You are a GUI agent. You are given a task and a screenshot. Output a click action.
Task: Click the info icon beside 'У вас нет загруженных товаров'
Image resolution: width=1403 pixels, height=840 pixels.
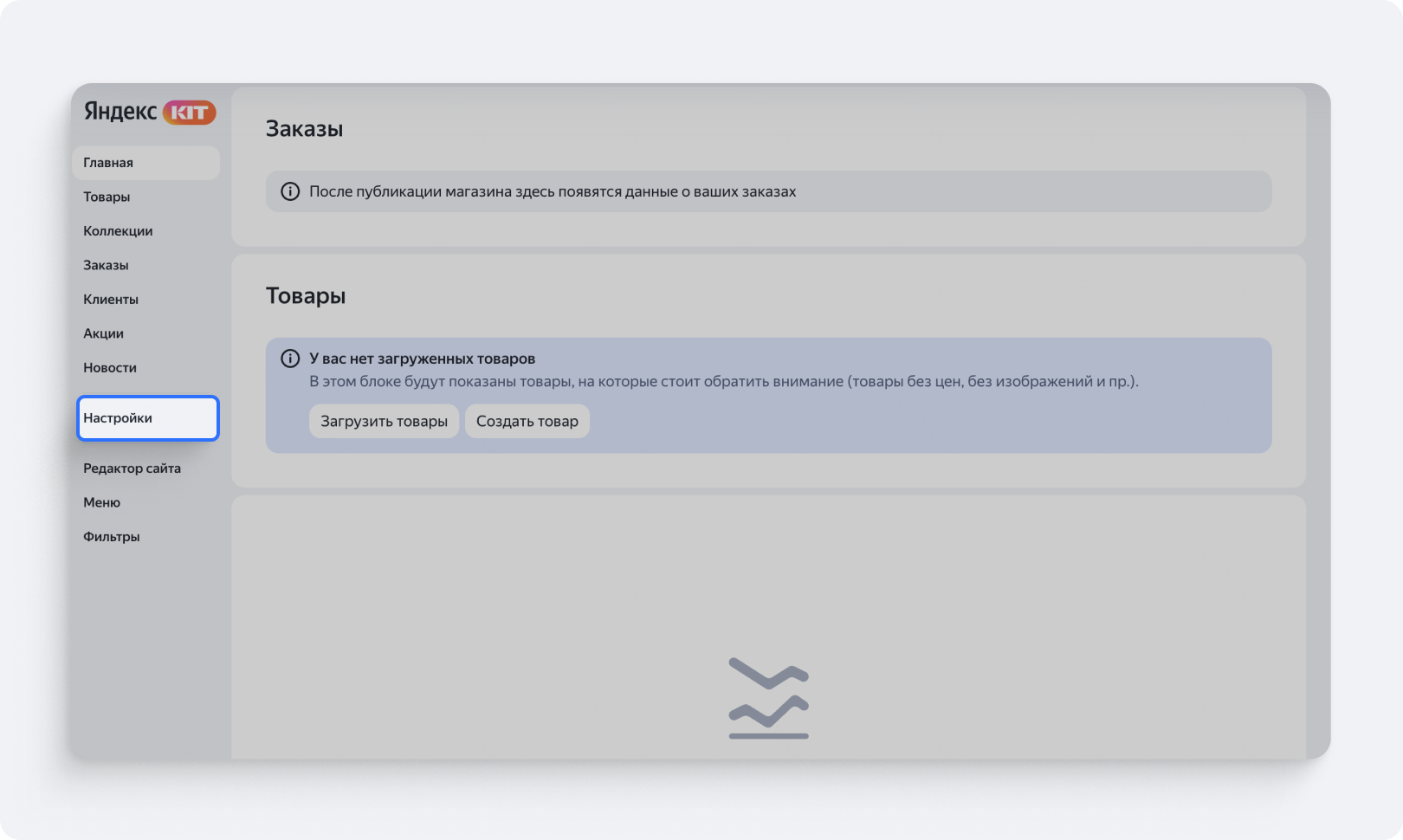(290, 359)
